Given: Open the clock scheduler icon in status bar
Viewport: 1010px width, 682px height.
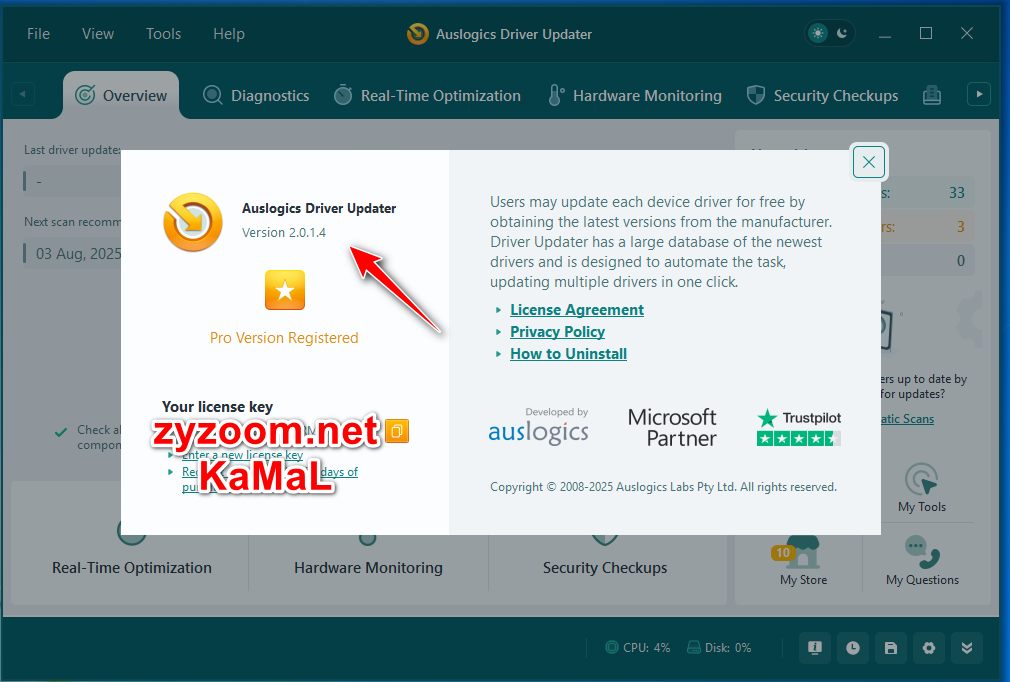Looking at the screenshot, I should click(x=853, y=648).
